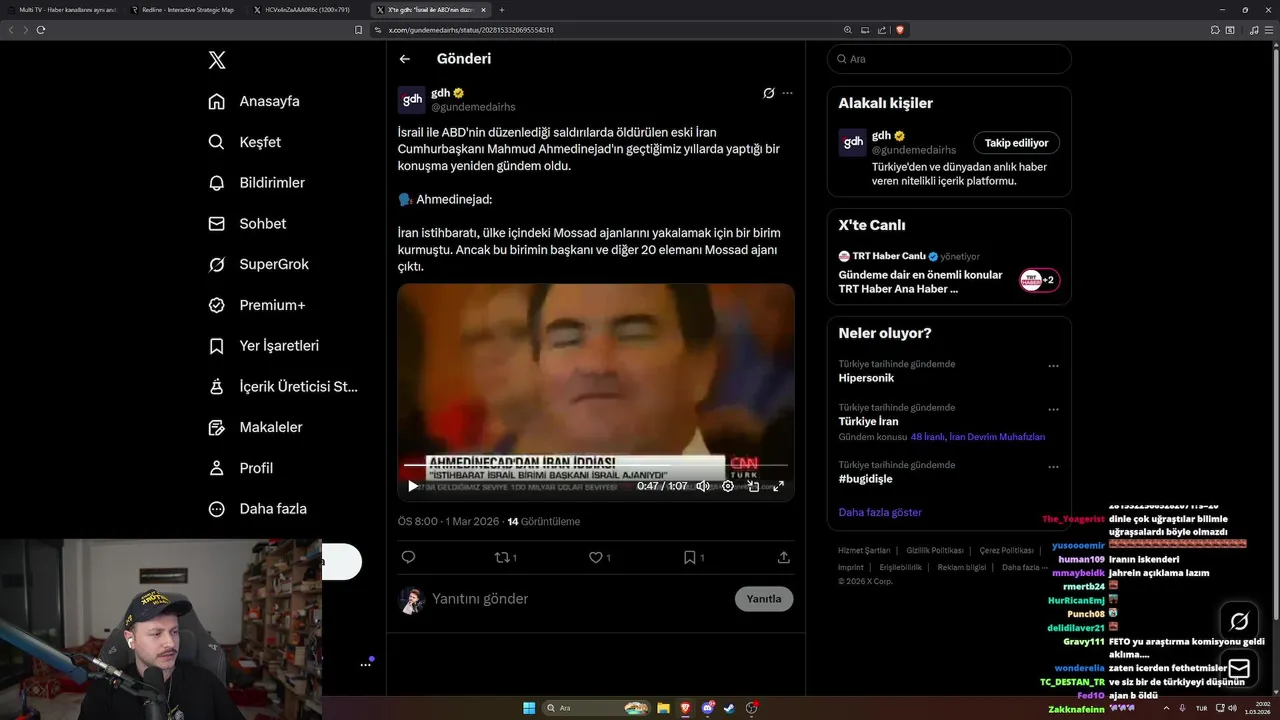Click Grok icon on the post
Image resolution: width=1280 pixels, height=720 pixels.
pos(768,93)
